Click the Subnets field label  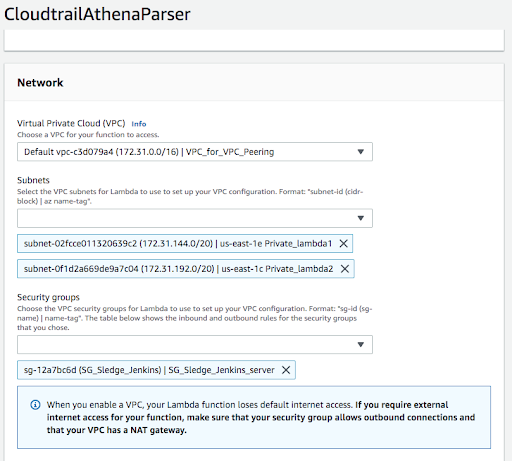point(33,180)
